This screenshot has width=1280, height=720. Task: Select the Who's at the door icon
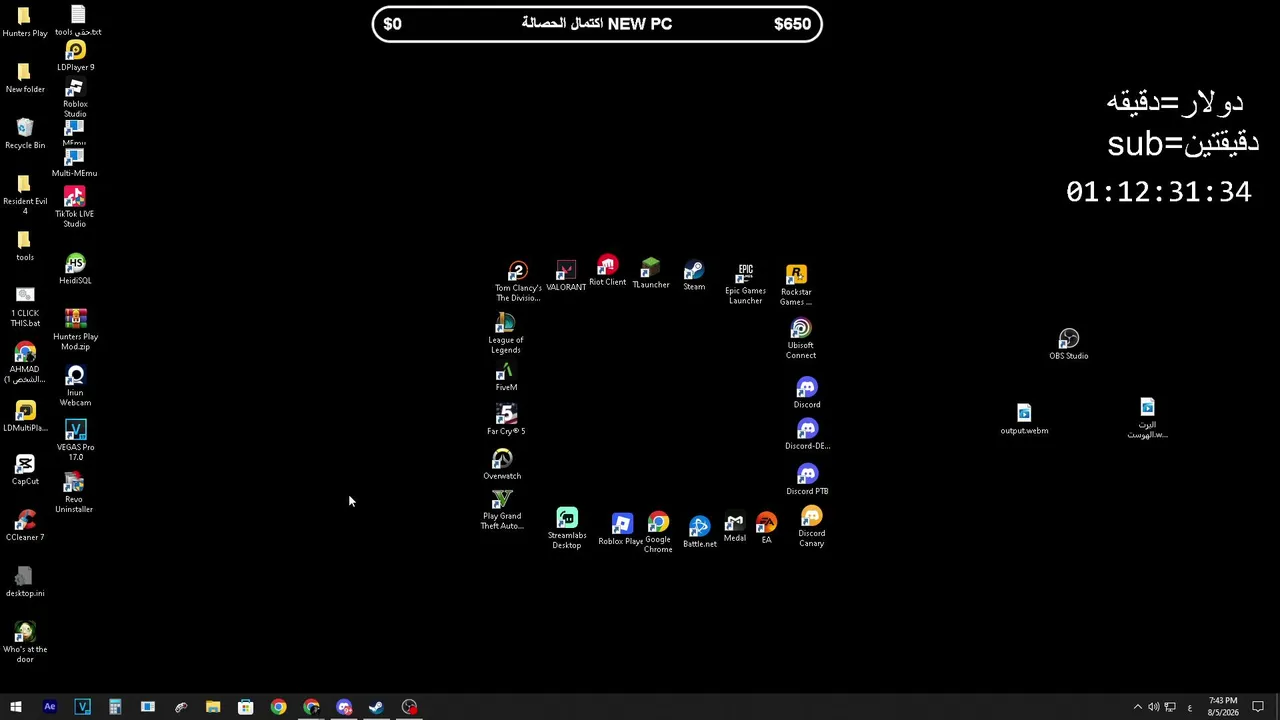25,643
